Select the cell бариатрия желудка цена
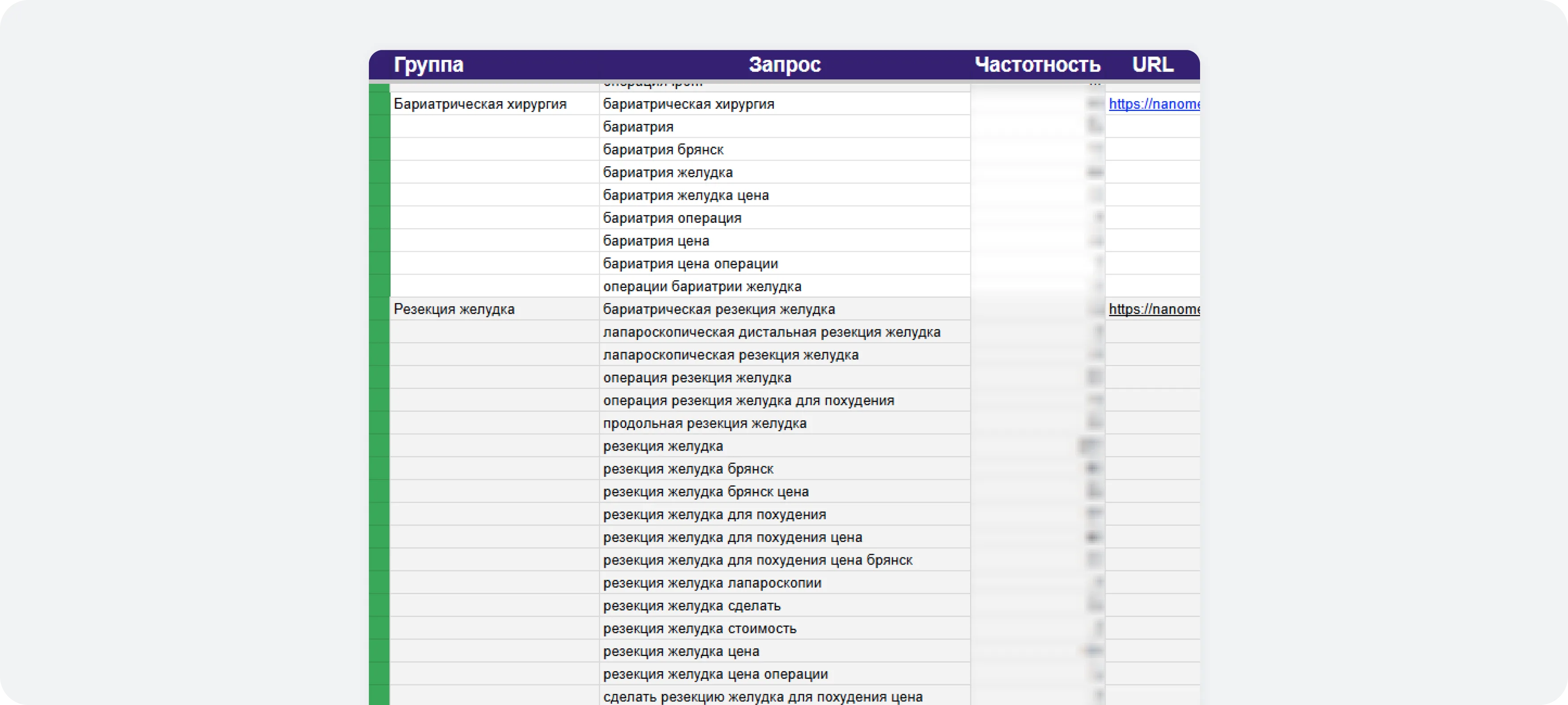Image resolution: width=1568 pixels, height=705 pixels. pyautogui.click(x=784, y=196)
